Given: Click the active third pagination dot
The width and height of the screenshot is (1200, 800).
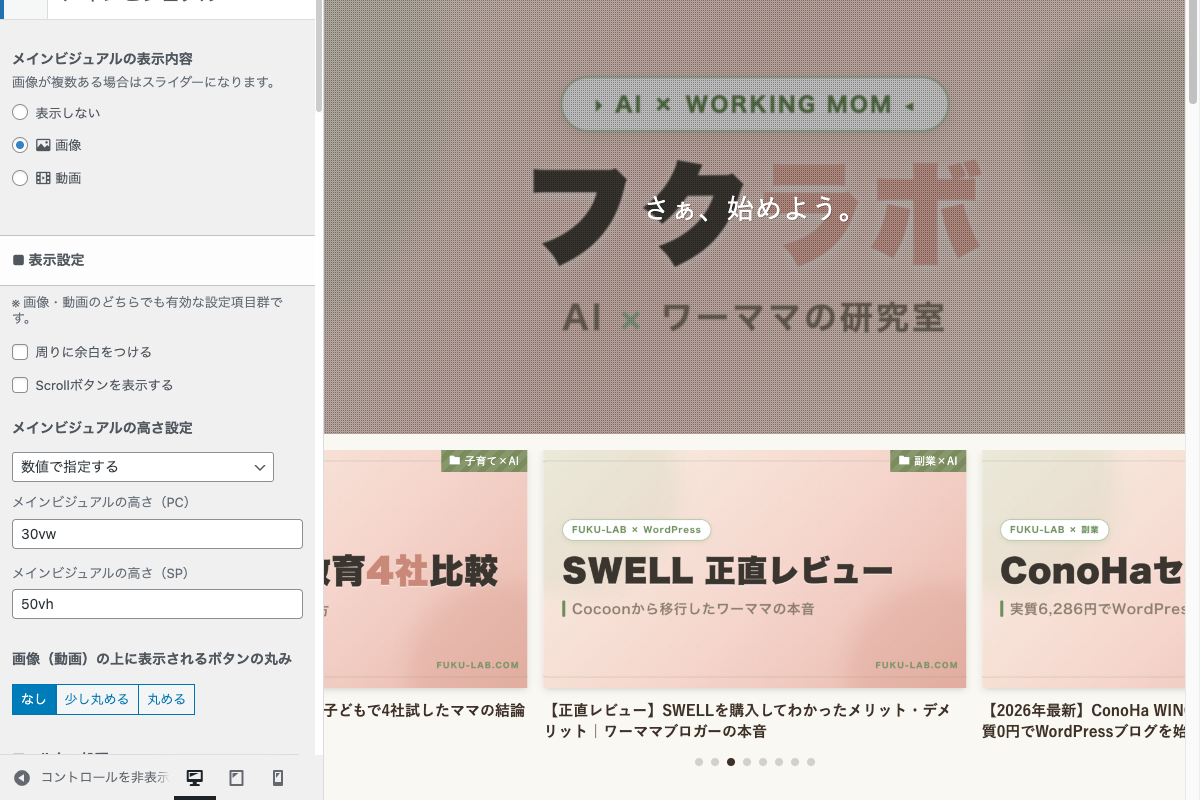Looking at the screenshot, I should click(x=731, y=762).
